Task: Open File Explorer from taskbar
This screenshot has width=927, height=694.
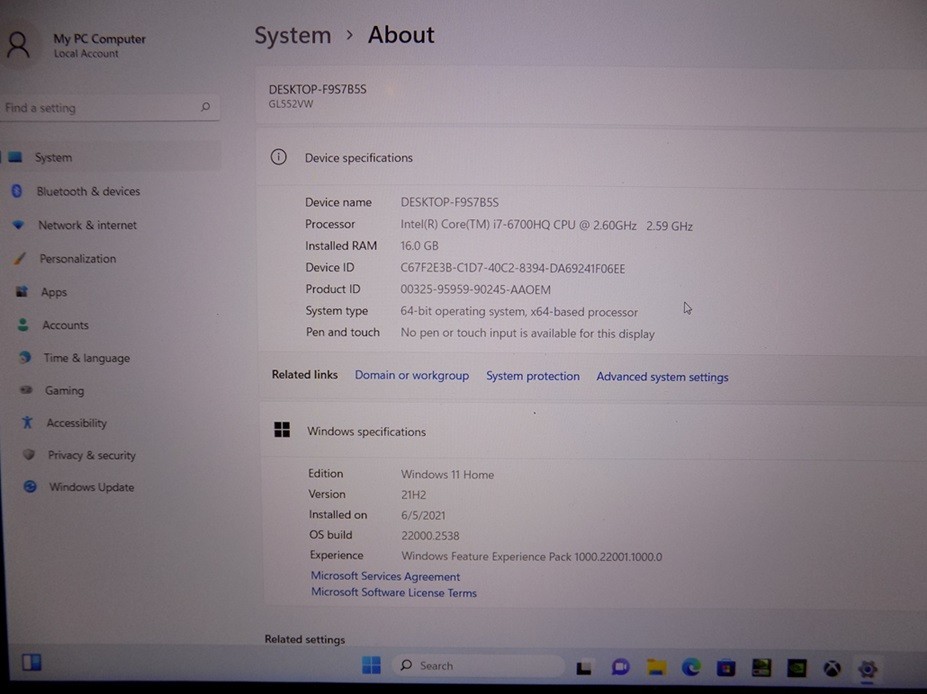Action: (x=656, y=667)
